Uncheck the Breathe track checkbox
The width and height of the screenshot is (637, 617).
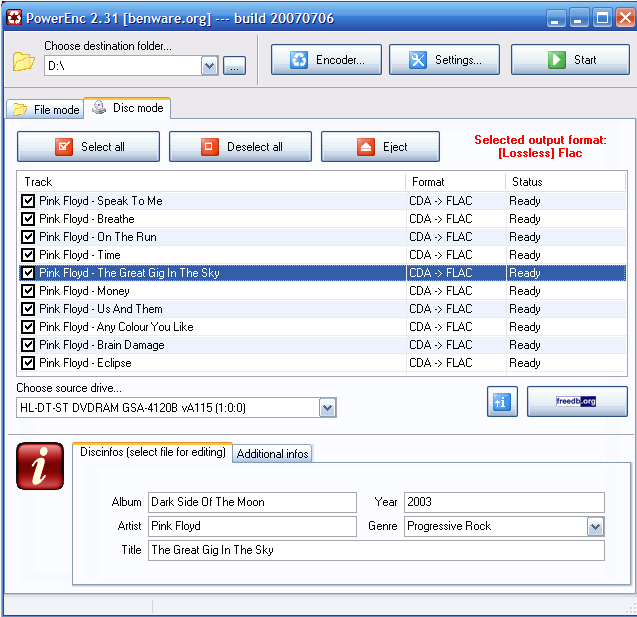tap(28, 219)
